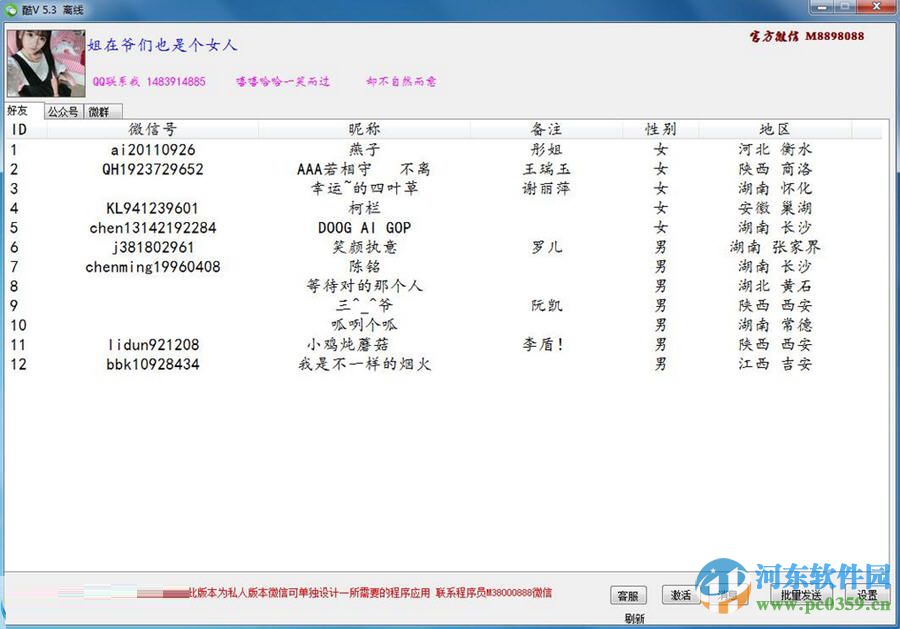Select the friend 小鸡炖蘑菇 with remark 李盾

400,345
